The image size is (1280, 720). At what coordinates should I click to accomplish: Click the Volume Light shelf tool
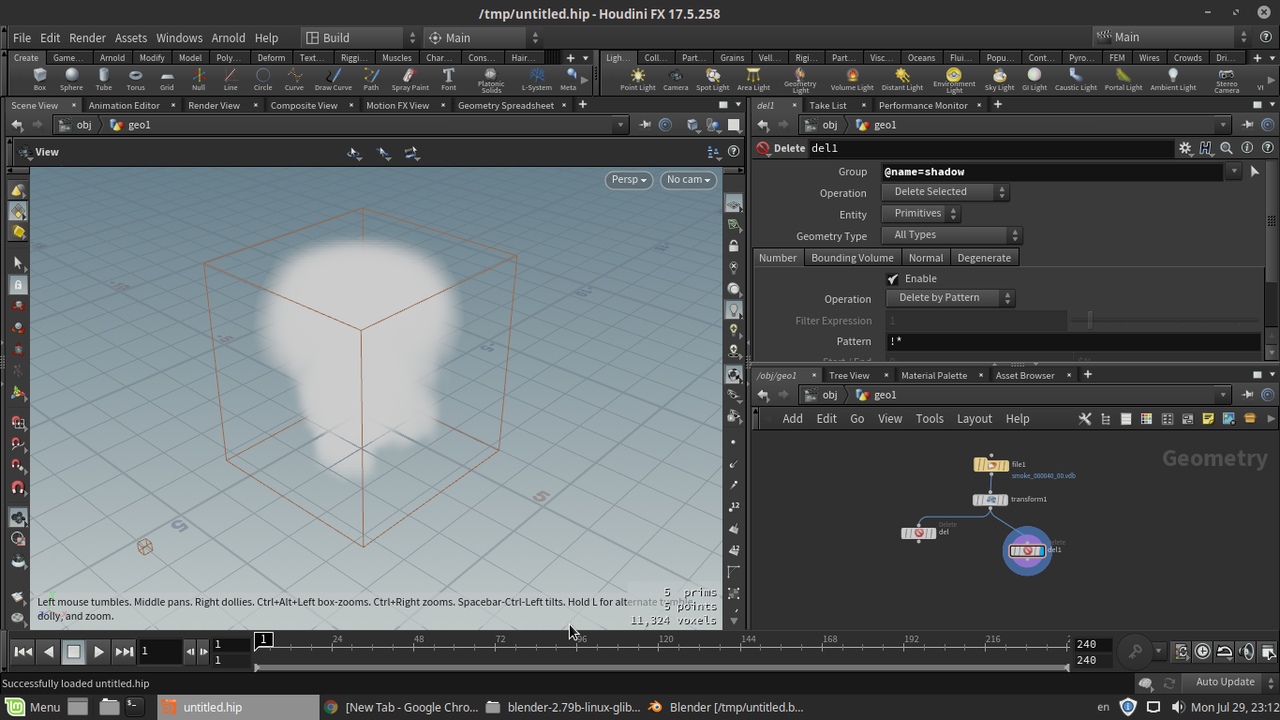click(x=852, y=79)
